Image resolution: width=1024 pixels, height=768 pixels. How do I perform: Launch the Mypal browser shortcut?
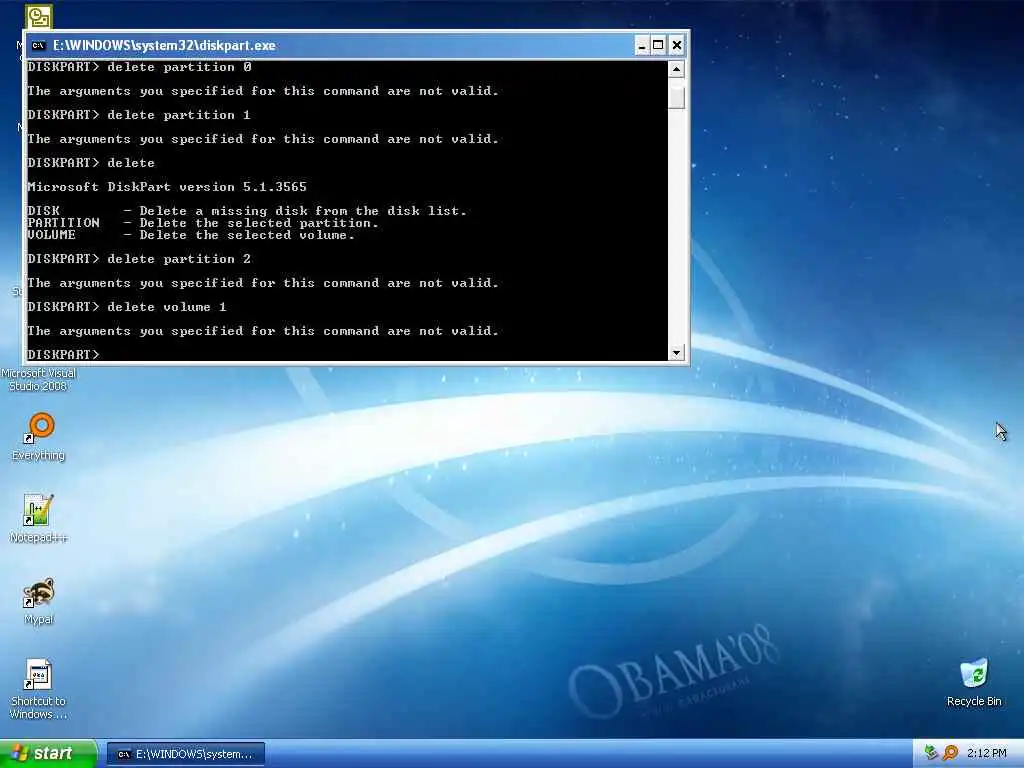[39, 600]
